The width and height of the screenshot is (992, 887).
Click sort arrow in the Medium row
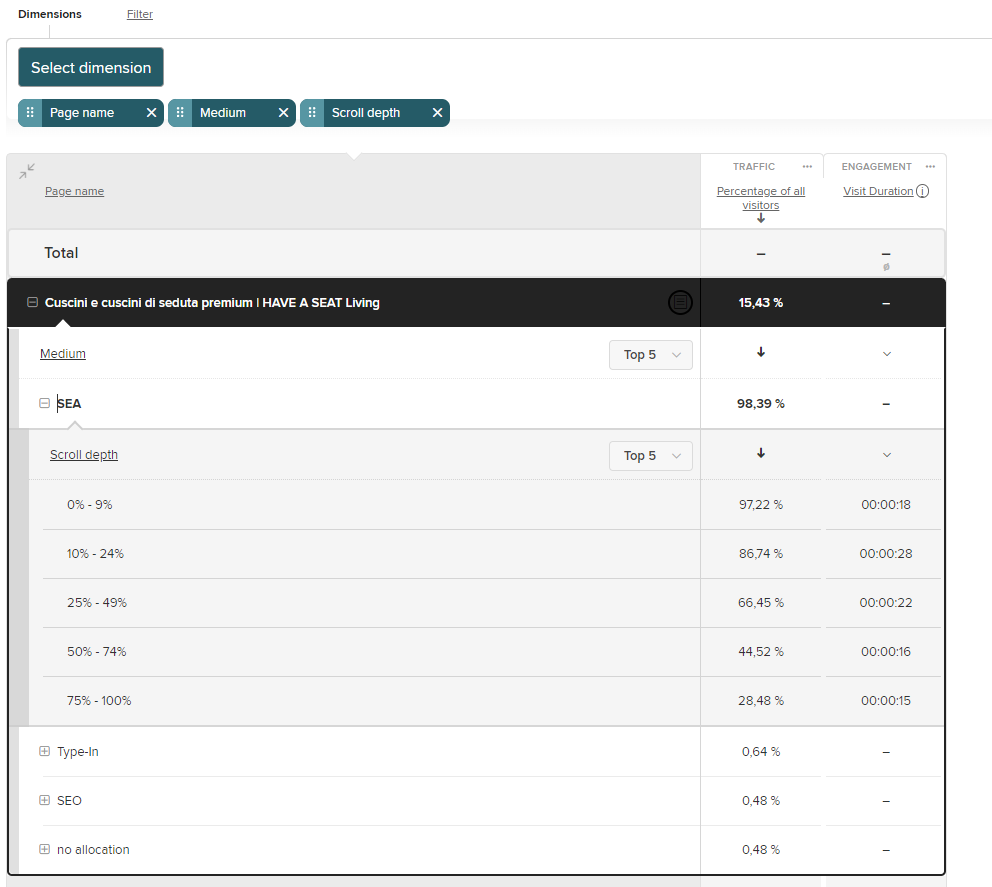[761, 352]
